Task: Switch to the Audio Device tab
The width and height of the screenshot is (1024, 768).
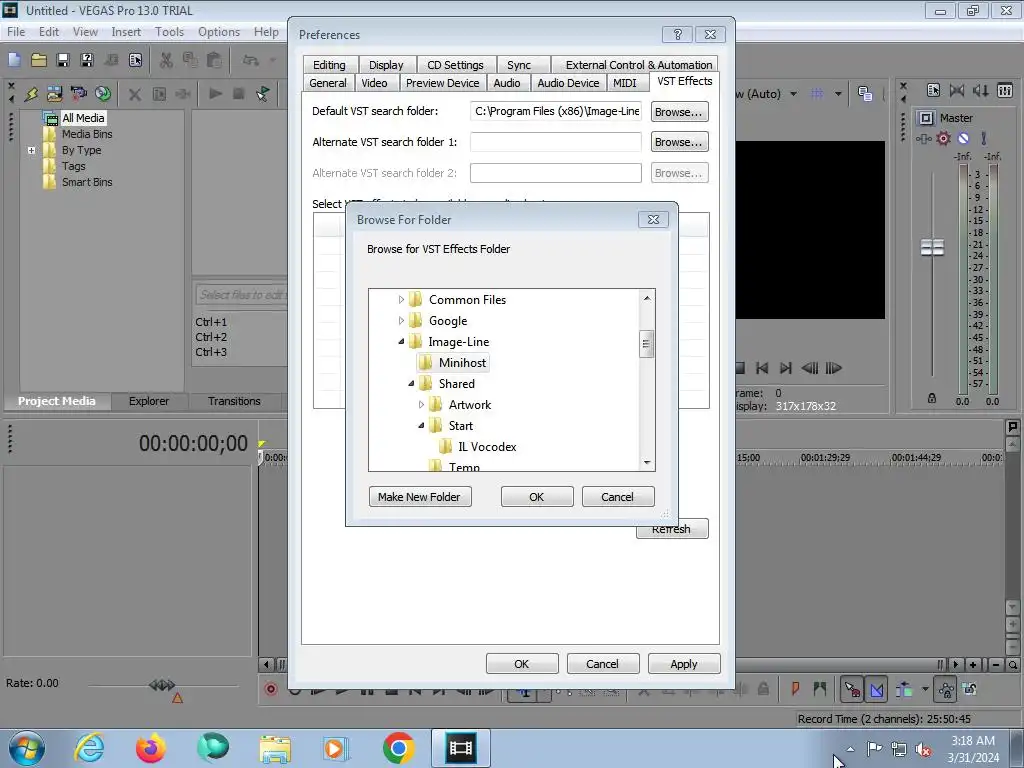Action: point(568,83)
